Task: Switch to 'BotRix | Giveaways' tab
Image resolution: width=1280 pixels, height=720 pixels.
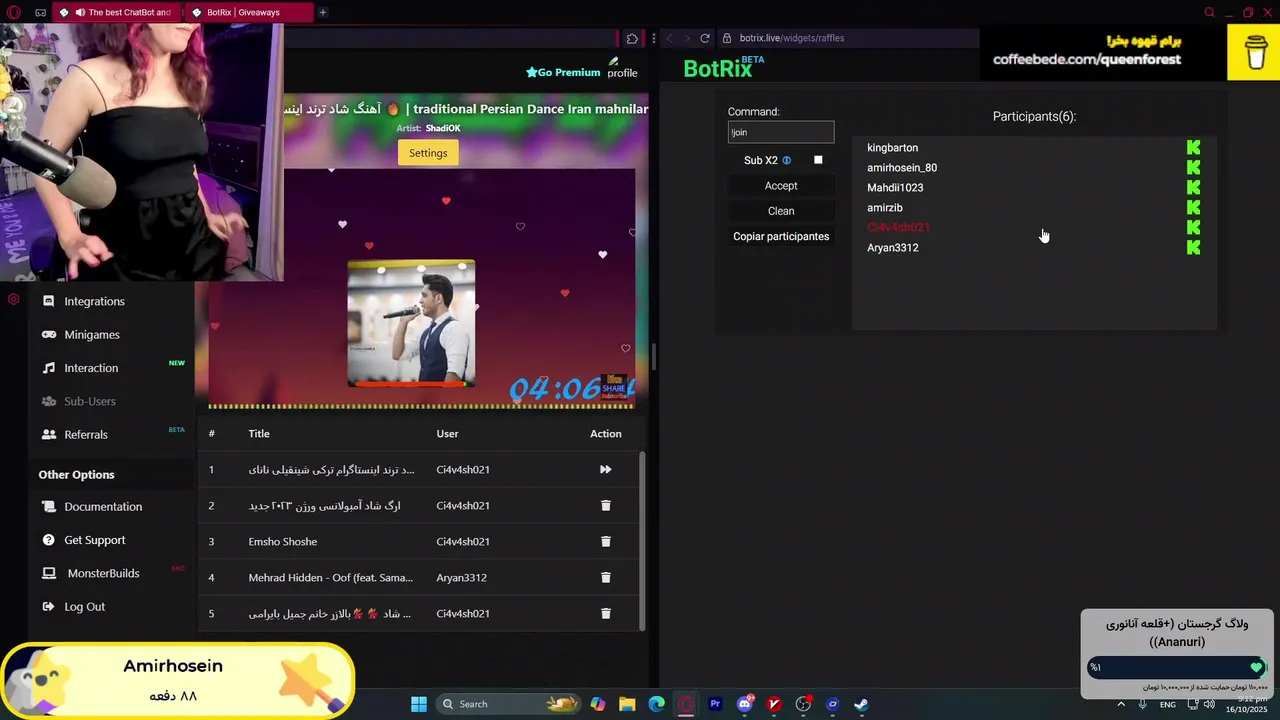Action: [x=250, y=12]
